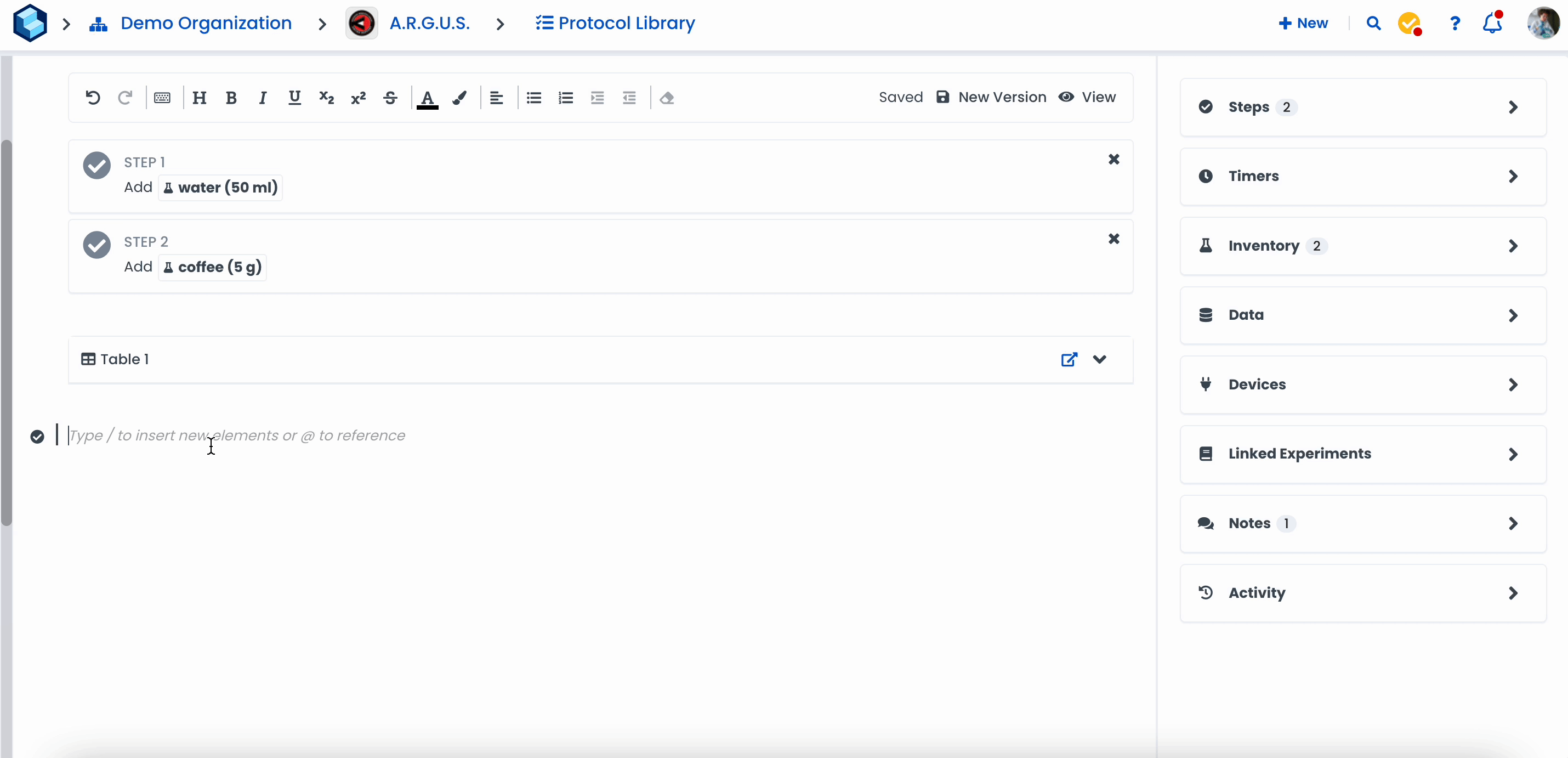Go to Demo Organization breadcrumb
This screenshot has width=1568, height=758.
pyautogui.click(x=206, y=23)
